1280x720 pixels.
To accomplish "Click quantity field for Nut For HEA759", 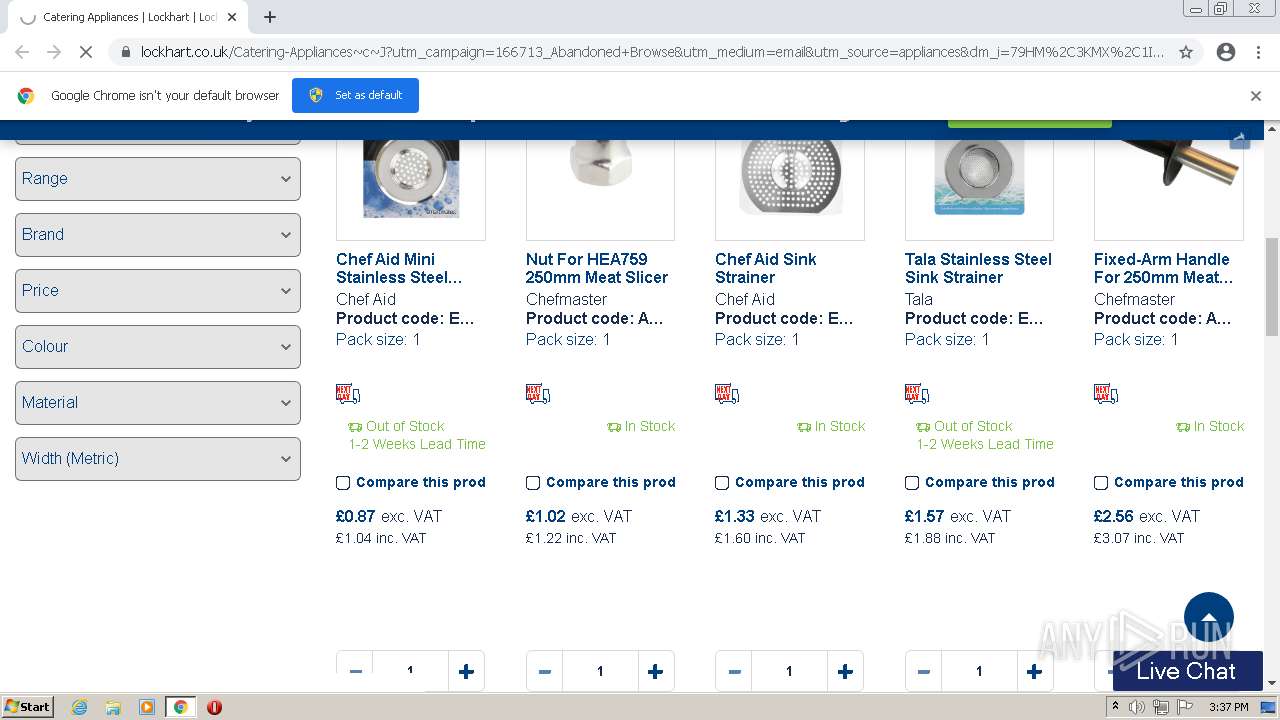I will [600, 671].
